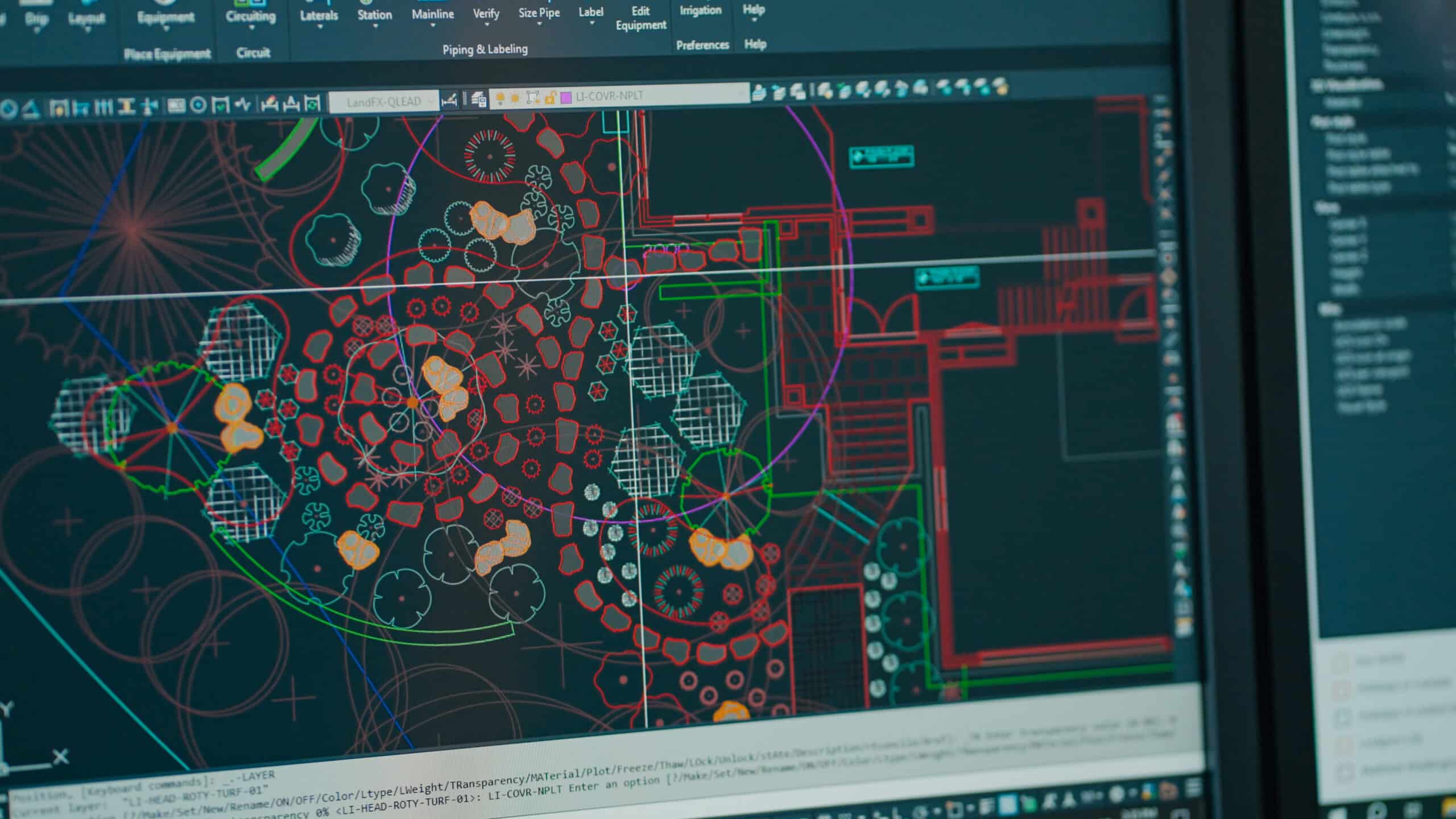Viewport: 1456px width, 819px height.
Task: Open the LandFX-QLEAD style combo box
Action: point(384,102)
